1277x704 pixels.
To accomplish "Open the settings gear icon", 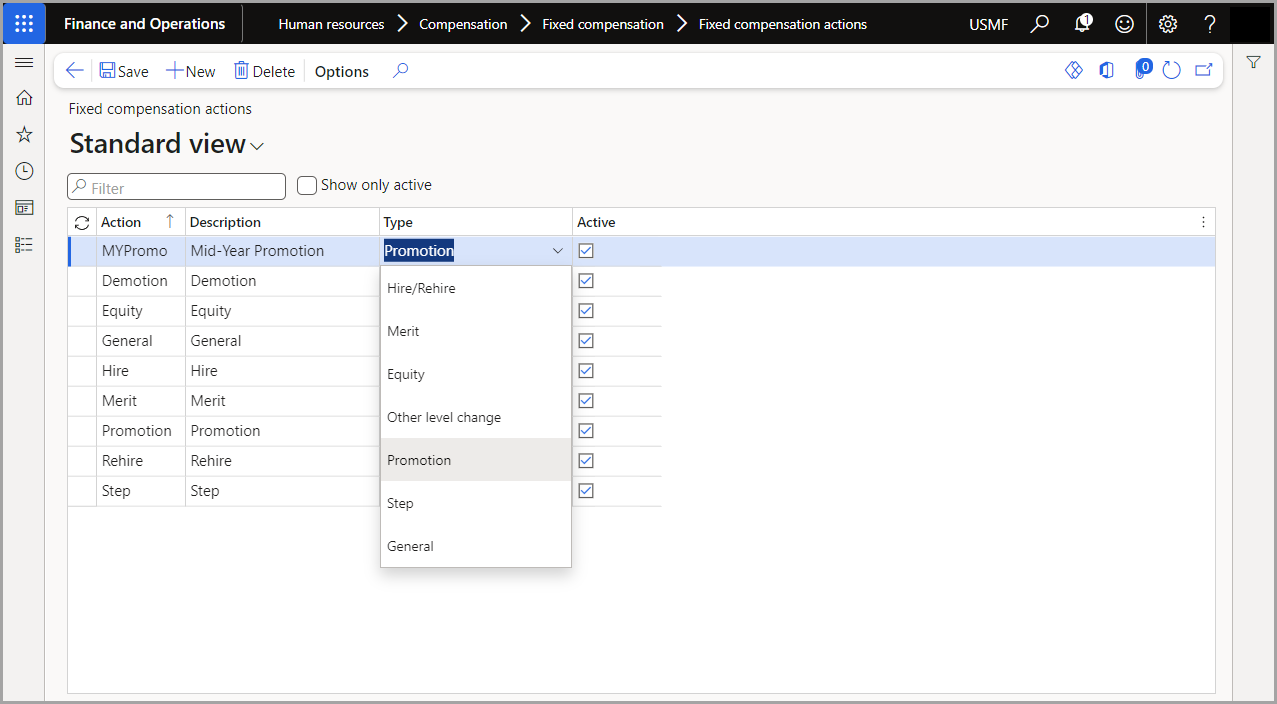I will tap(1168, 23).
